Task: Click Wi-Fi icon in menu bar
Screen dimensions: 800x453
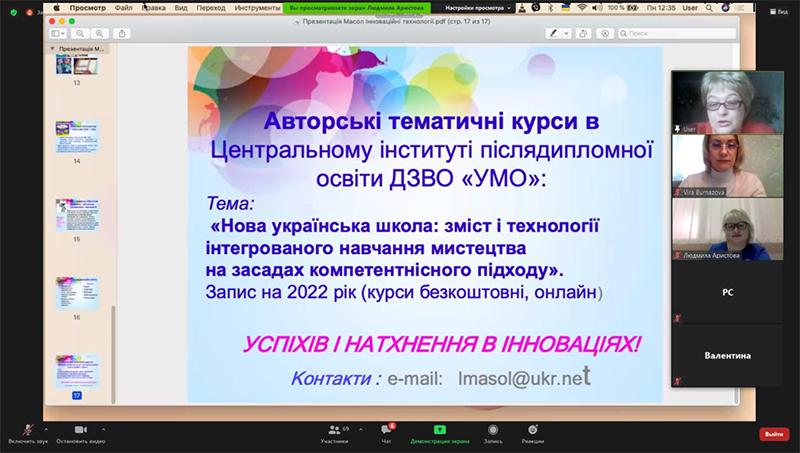Action: (x=582, y=8)
